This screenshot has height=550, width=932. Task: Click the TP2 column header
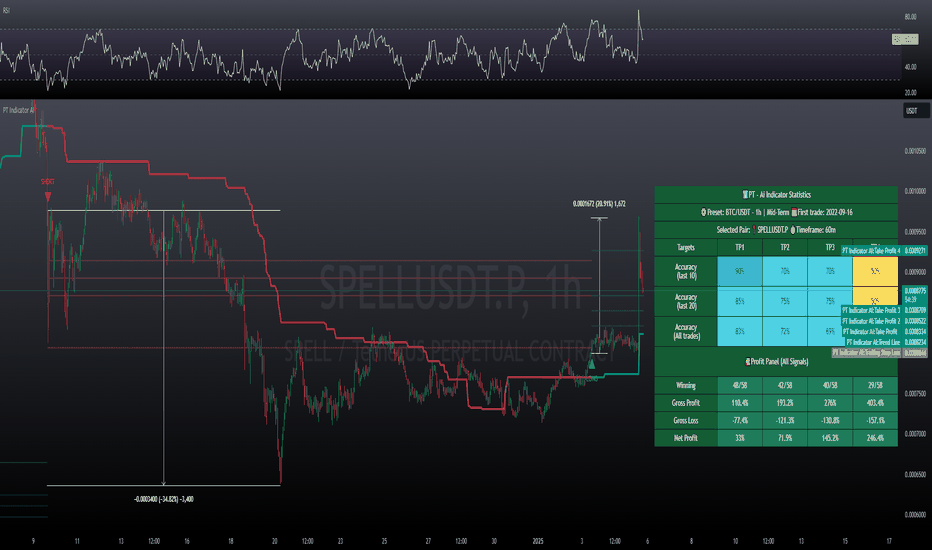point(785,247)
